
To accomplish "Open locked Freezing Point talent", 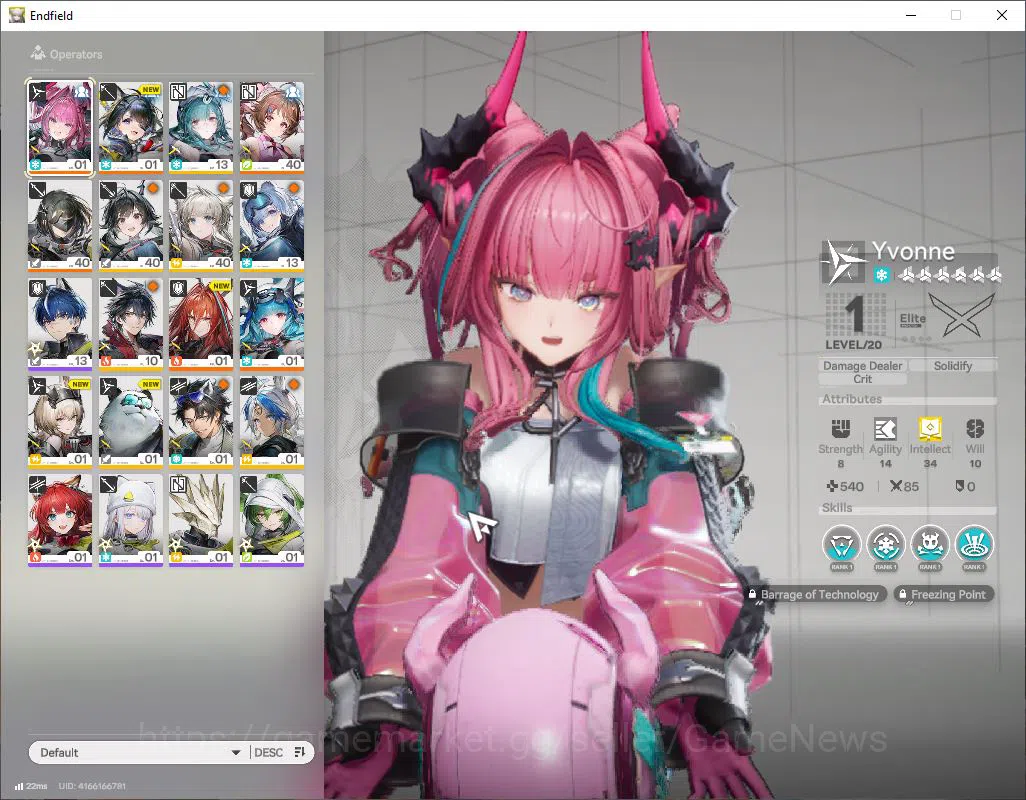I will (944, 594).
